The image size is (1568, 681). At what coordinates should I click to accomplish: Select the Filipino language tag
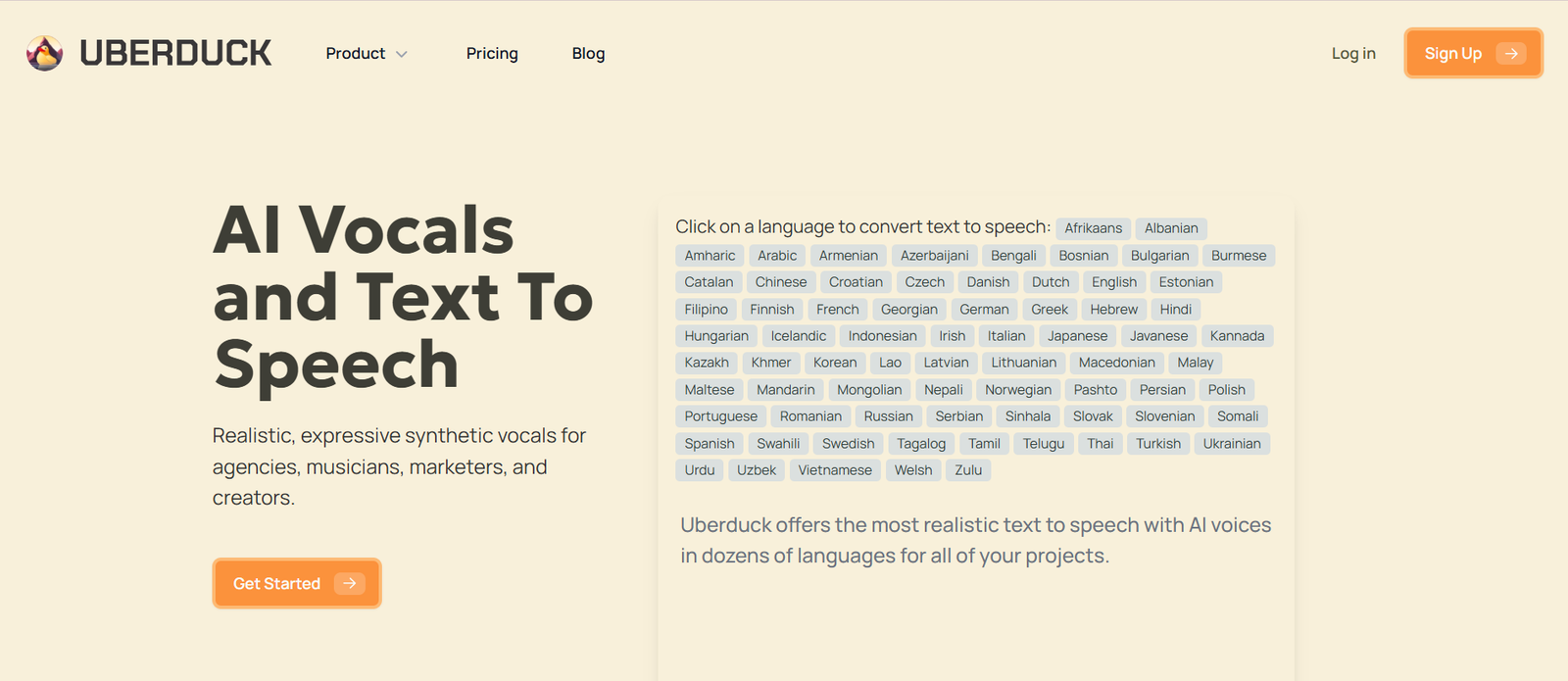pyautogui.click(x=706, y=310)
